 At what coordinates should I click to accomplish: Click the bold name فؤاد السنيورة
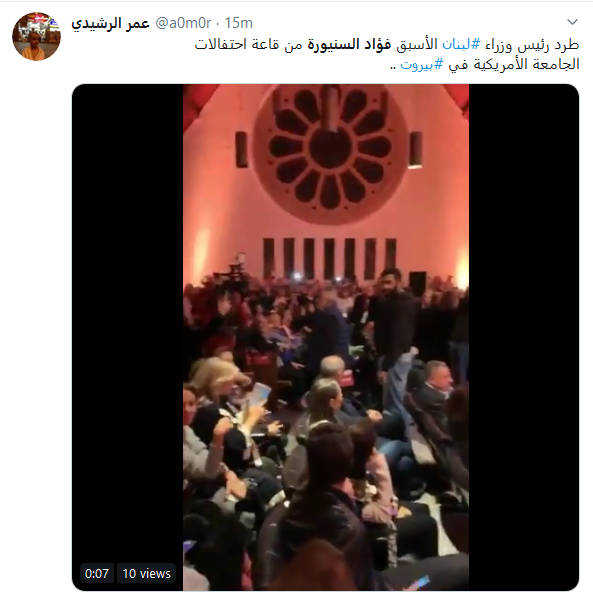(349, 45)
